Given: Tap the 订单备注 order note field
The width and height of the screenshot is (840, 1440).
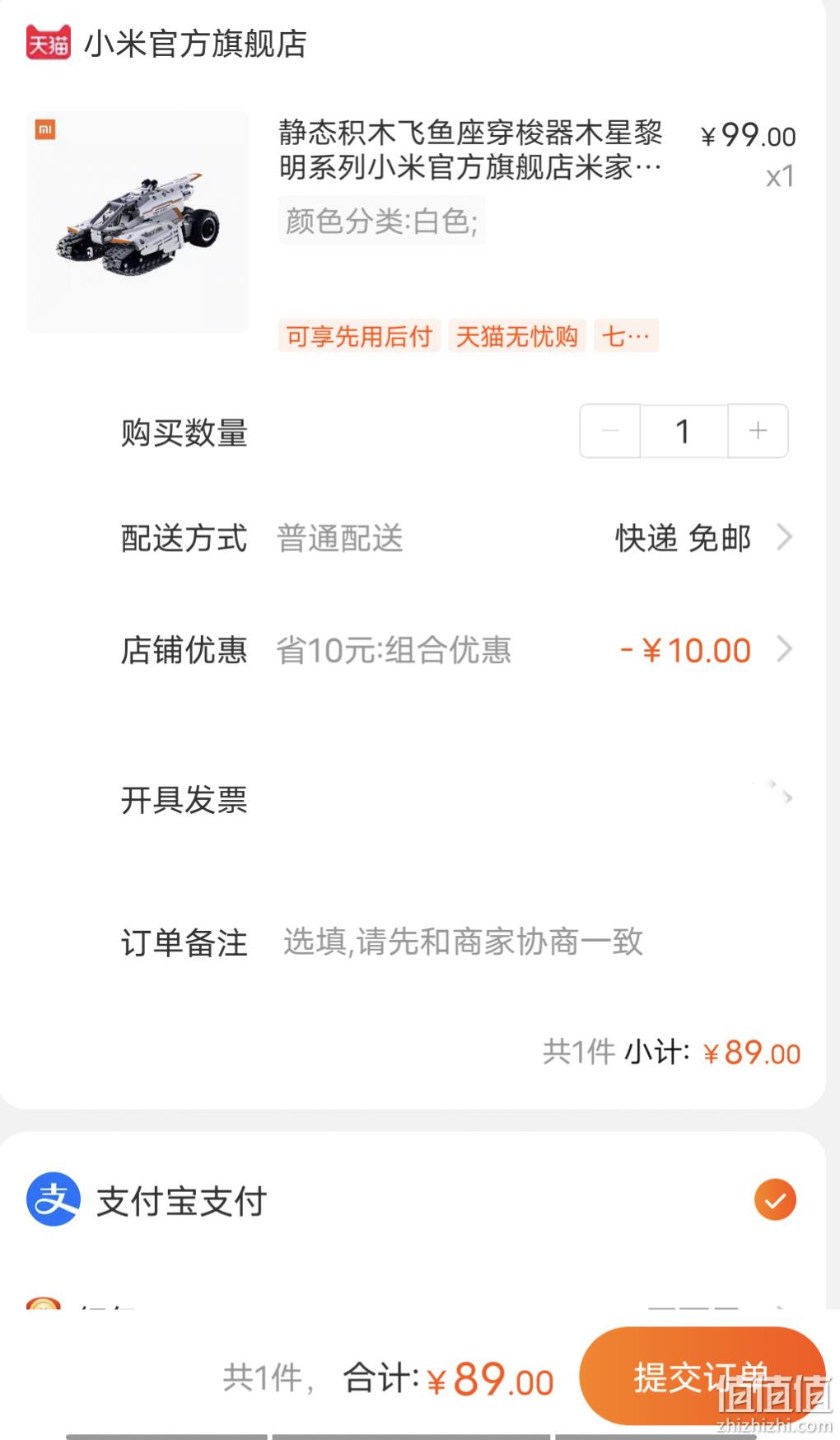Looking at the screenshot, I should (463, 942).
